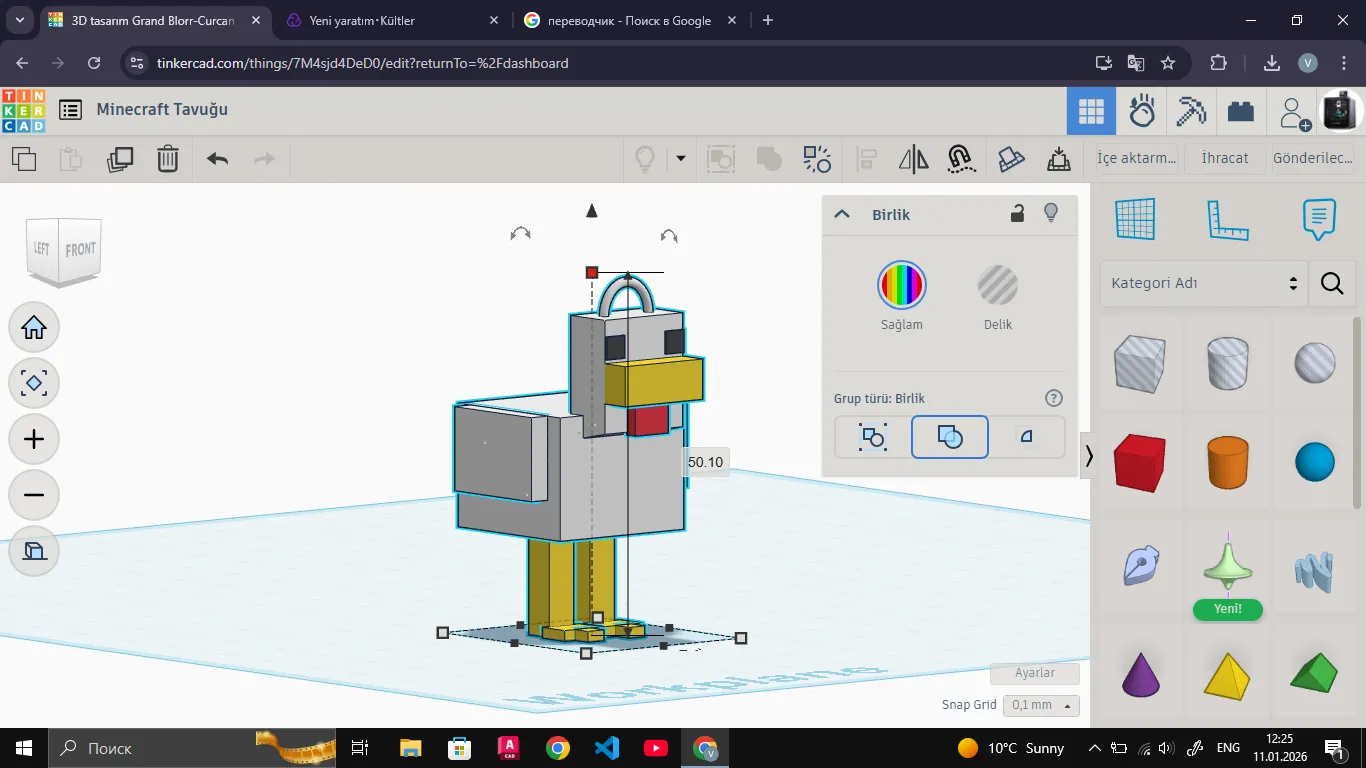Select the yellow pyramid shape thumbnail
The width and height of the screenshot is (1366, 768).
(x=1228, y=676)
